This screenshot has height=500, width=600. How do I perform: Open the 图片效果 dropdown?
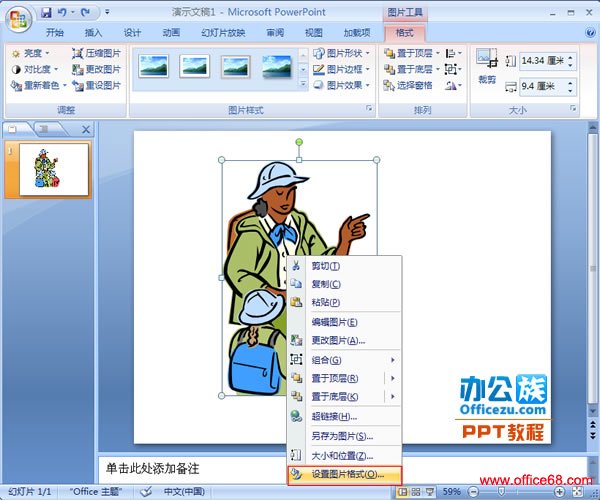[341, 85]
